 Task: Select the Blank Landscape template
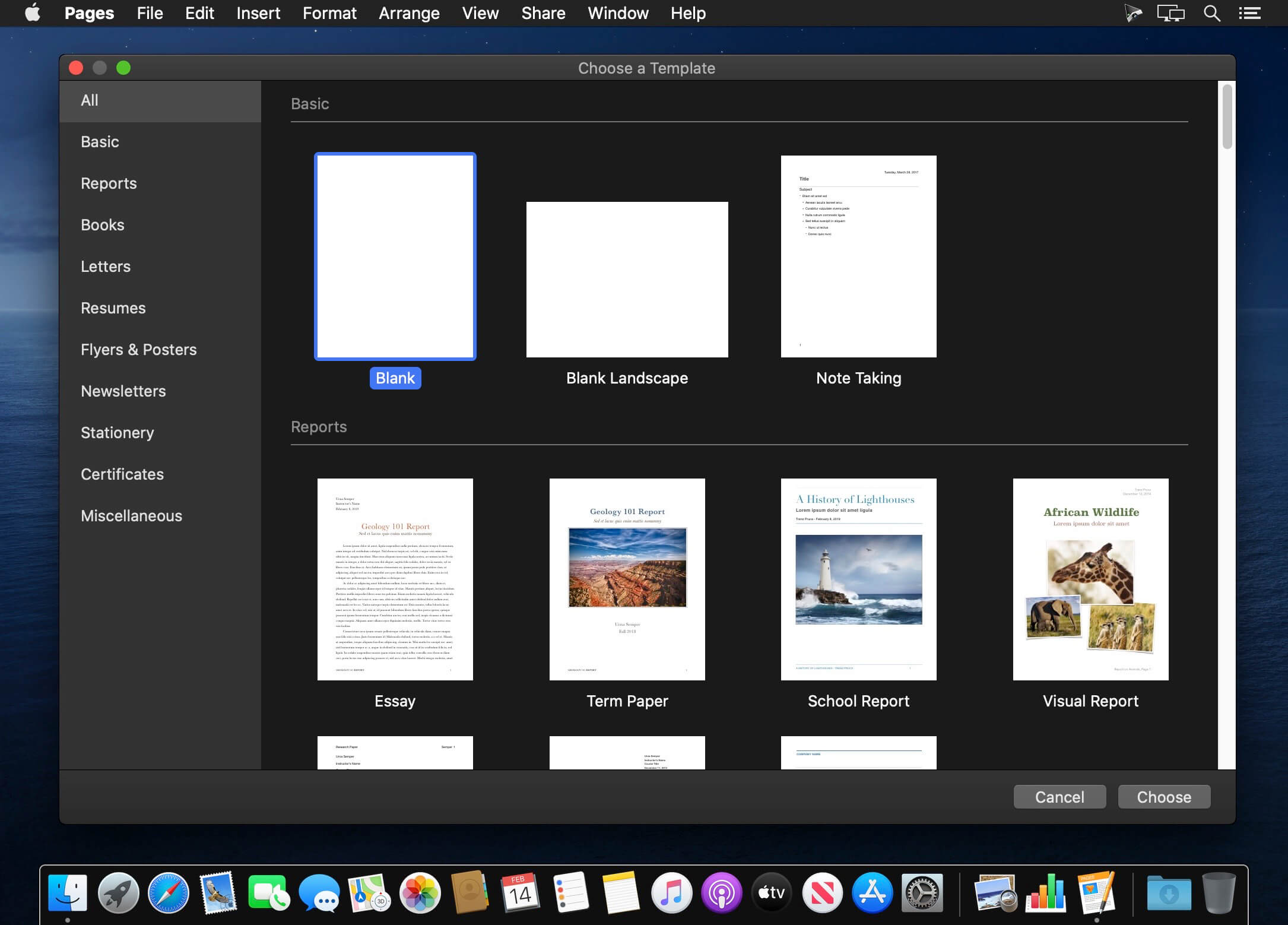click(627, 279)
